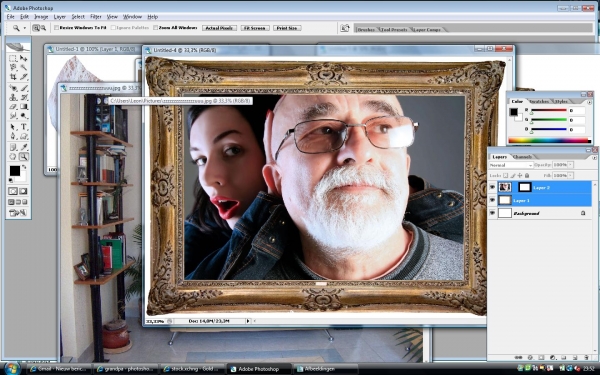Screen dimensions: 600x375
Task: Open Opacity slider arrow
Action: pos(570,165)
